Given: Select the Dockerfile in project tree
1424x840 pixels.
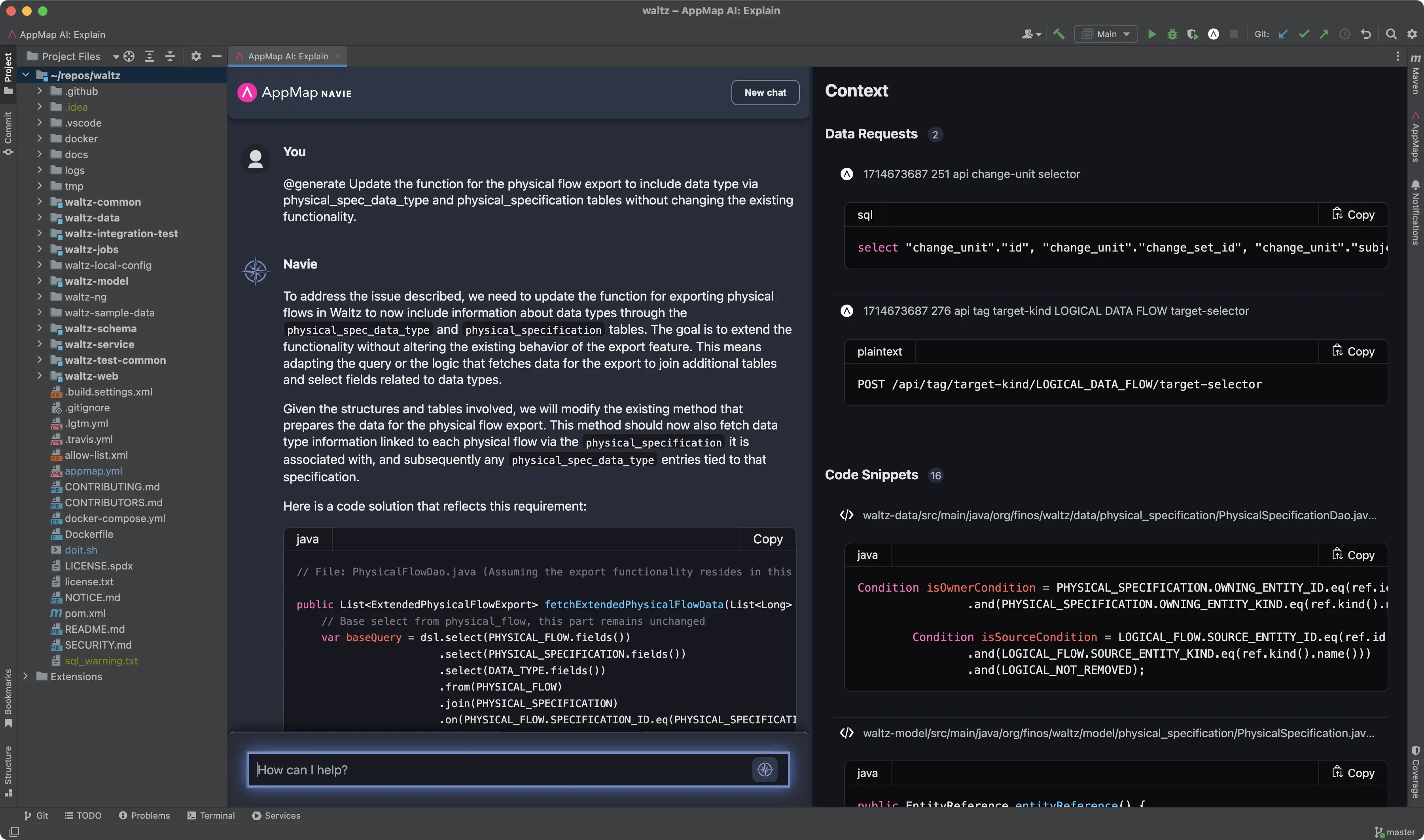Looking at the screenshot, I should (x=88, y=534).
